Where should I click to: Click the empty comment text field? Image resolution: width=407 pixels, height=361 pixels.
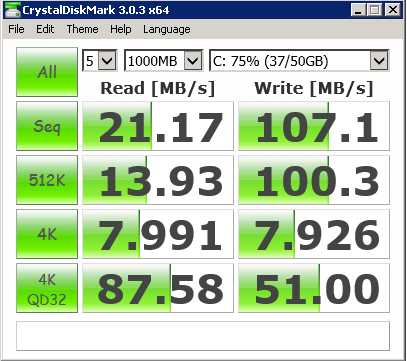(203, 336)
